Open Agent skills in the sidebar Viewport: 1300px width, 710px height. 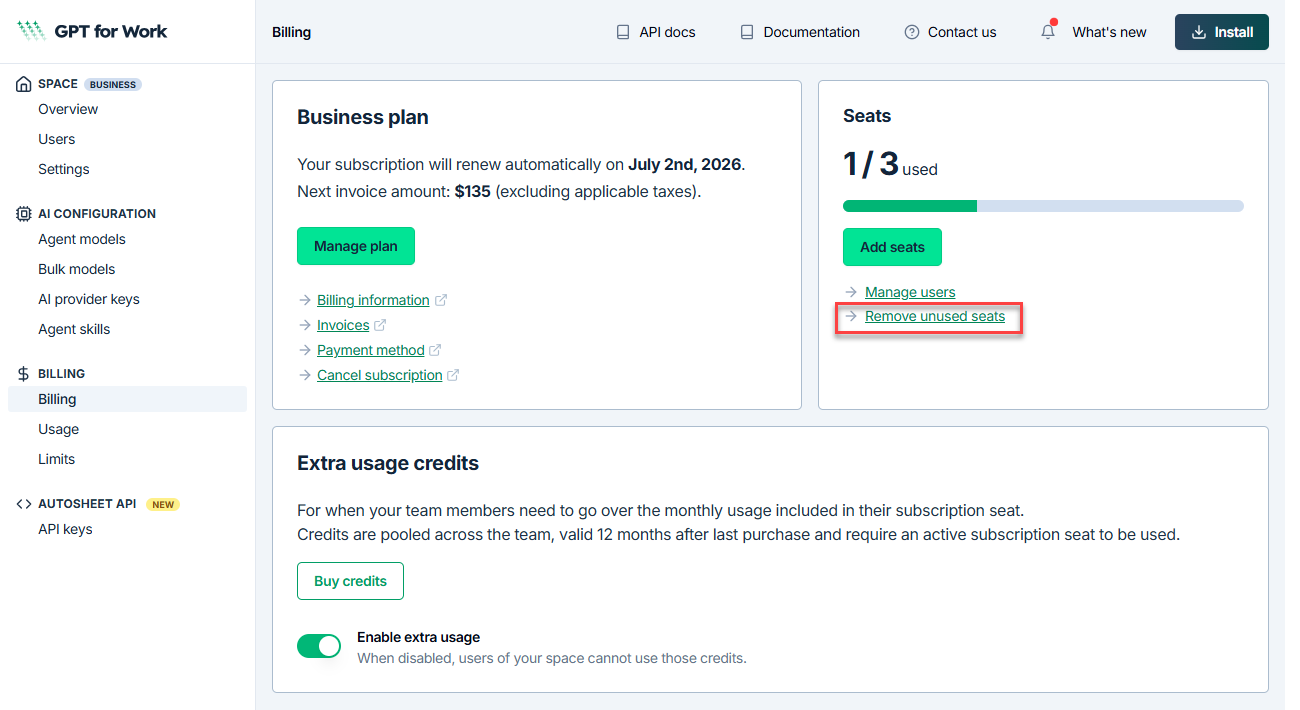click(x=74, y=329)
